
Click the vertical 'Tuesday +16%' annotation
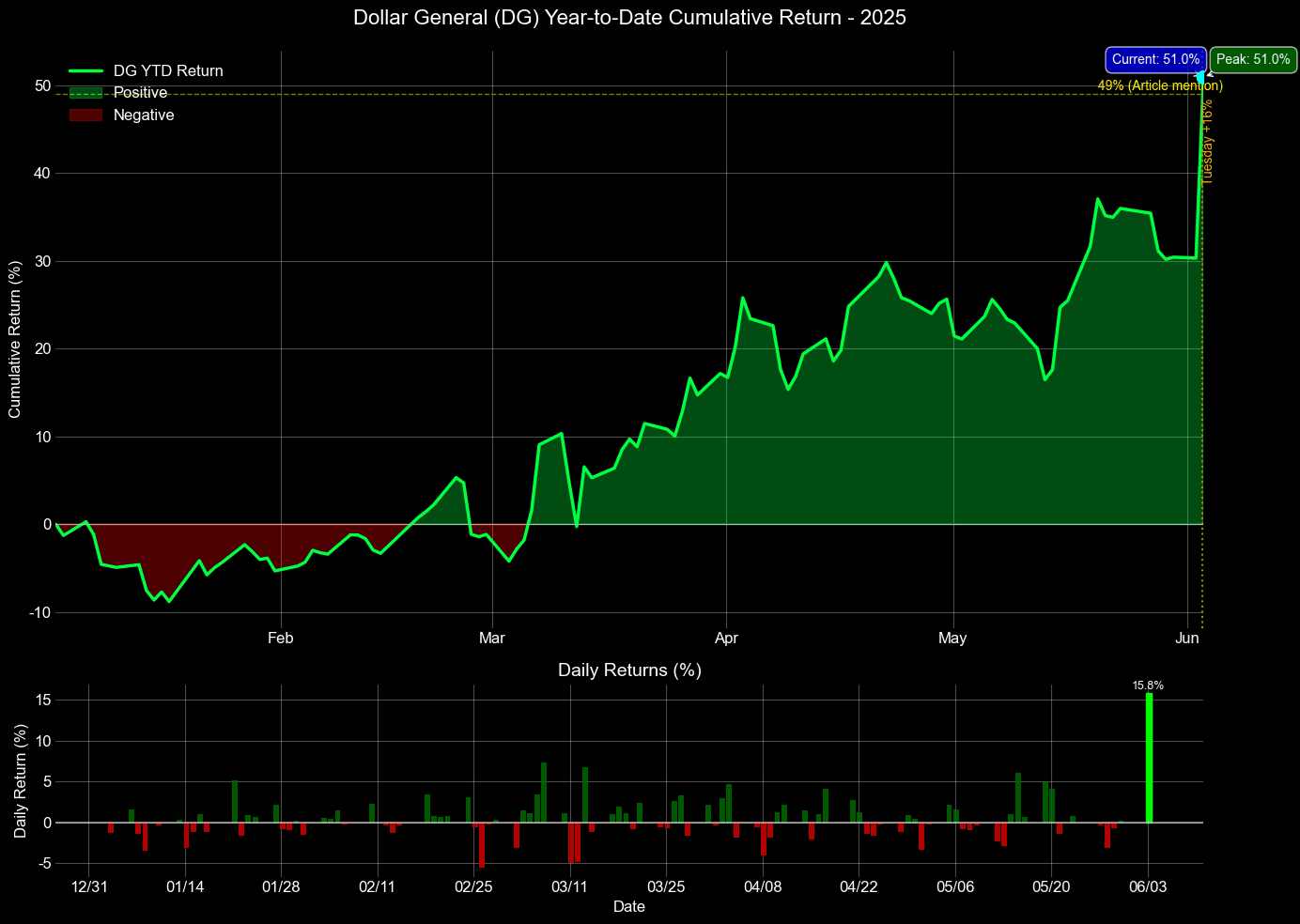[x=1208, y=141]
